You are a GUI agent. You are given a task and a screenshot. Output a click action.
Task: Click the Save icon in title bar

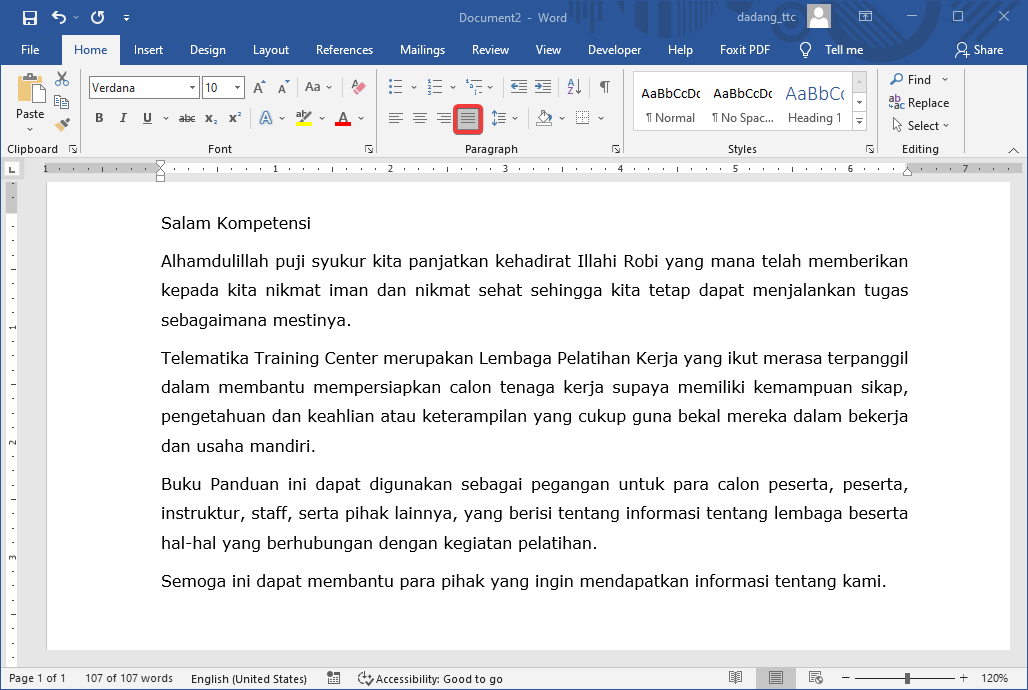pos(29,17)
